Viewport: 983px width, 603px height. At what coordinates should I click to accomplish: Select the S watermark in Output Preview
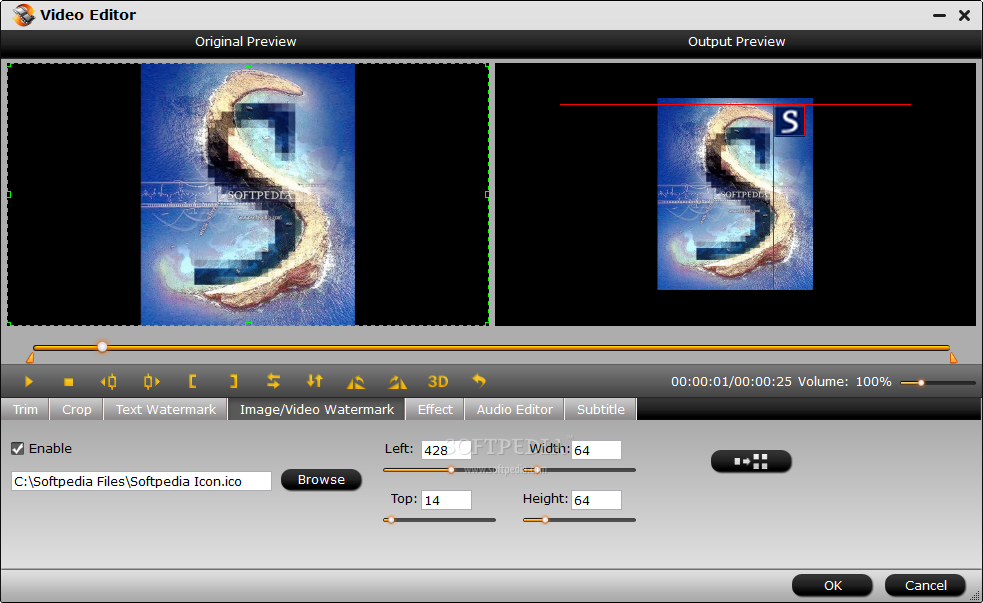(789, 121)
